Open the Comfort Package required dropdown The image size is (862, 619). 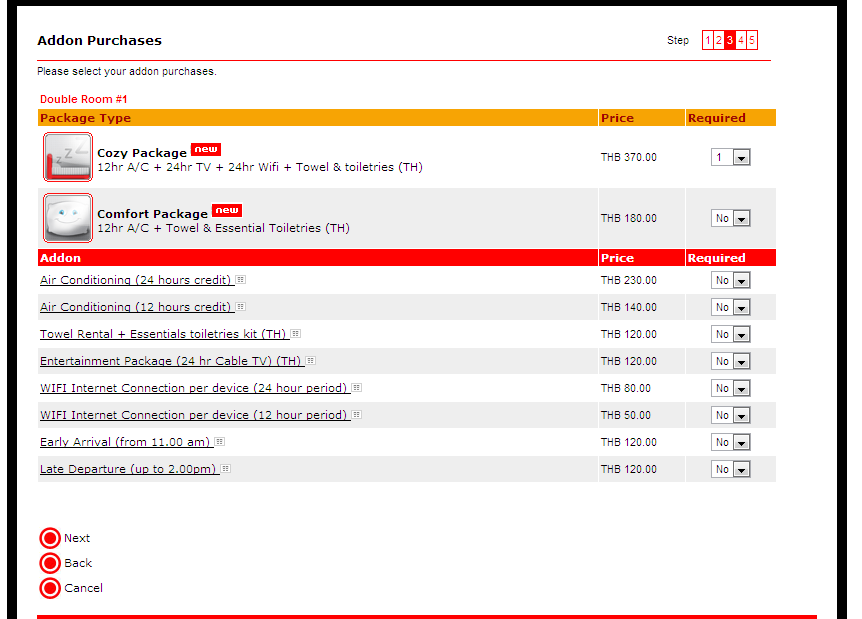pos(731,218)
